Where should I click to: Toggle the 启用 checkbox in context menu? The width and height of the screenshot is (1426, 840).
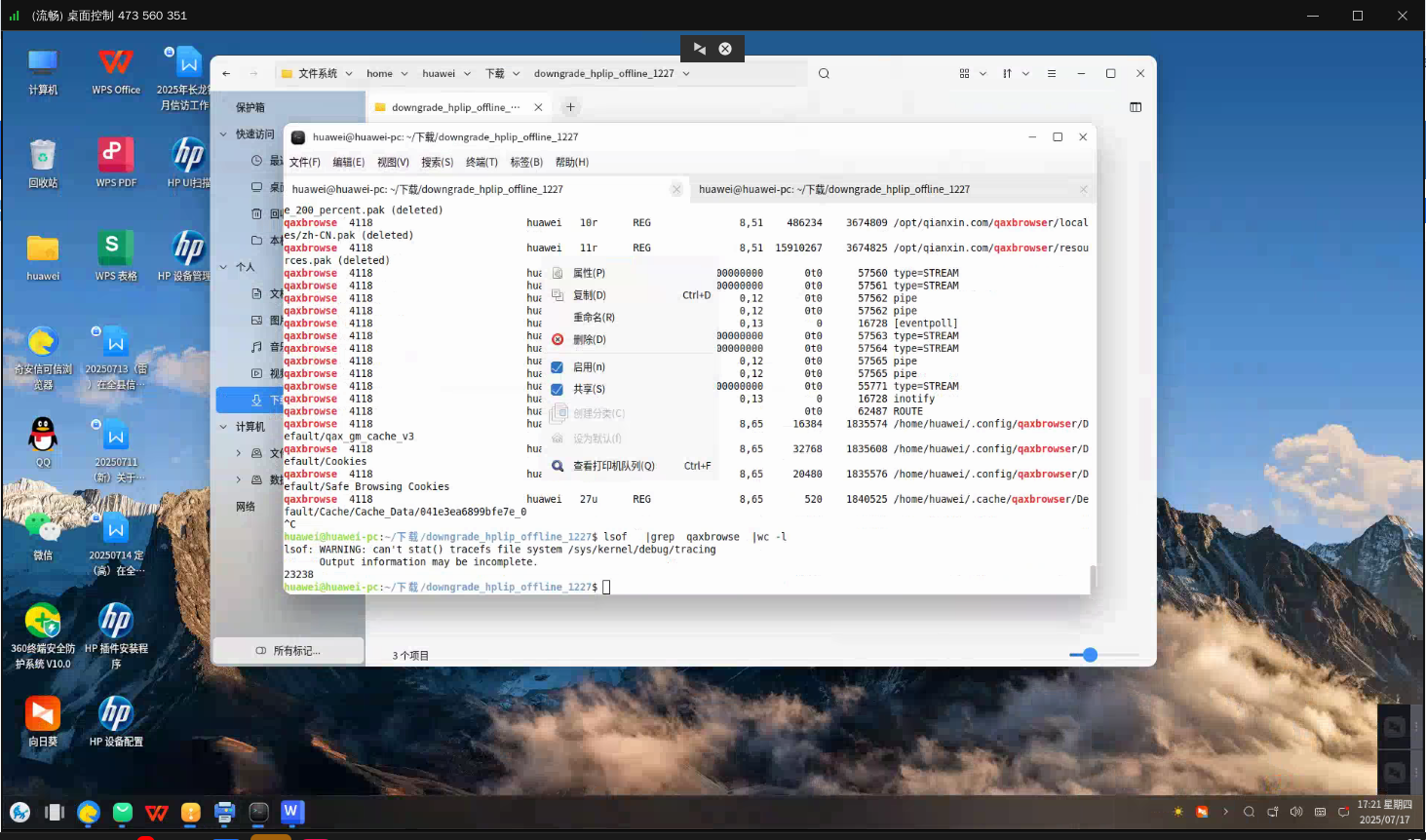(558, 367)
